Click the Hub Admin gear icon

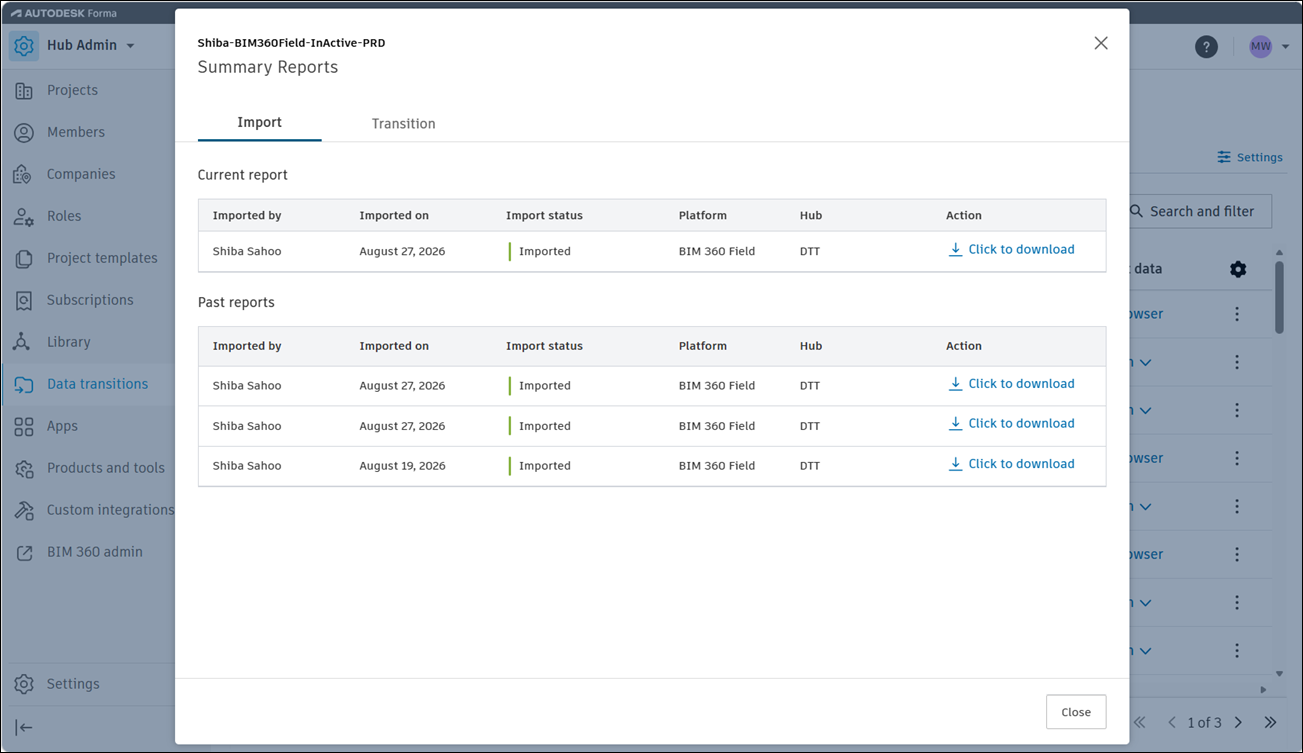24,46
